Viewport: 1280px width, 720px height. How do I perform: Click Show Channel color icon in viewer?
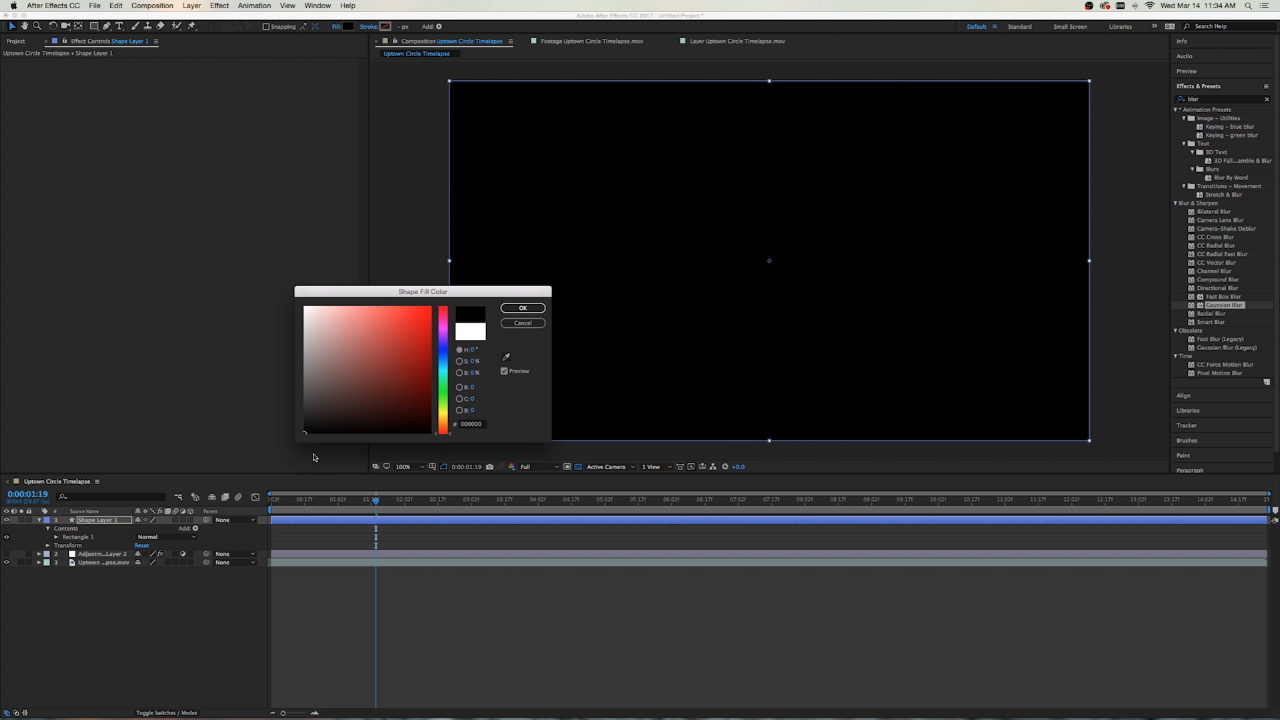(x=512, y=467)
